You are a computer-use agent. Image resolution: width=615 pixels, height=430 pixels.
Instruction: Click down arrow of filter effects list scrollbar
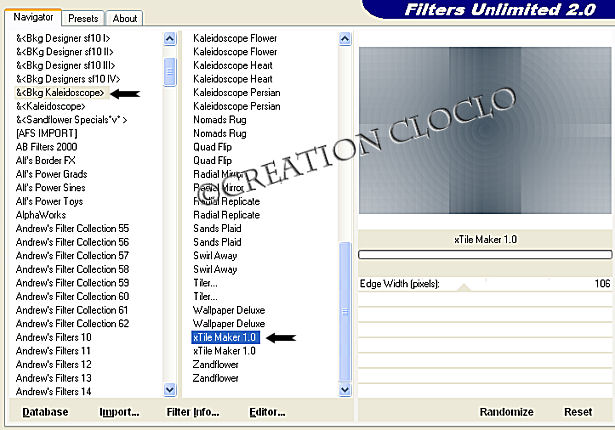pos(344,390)
